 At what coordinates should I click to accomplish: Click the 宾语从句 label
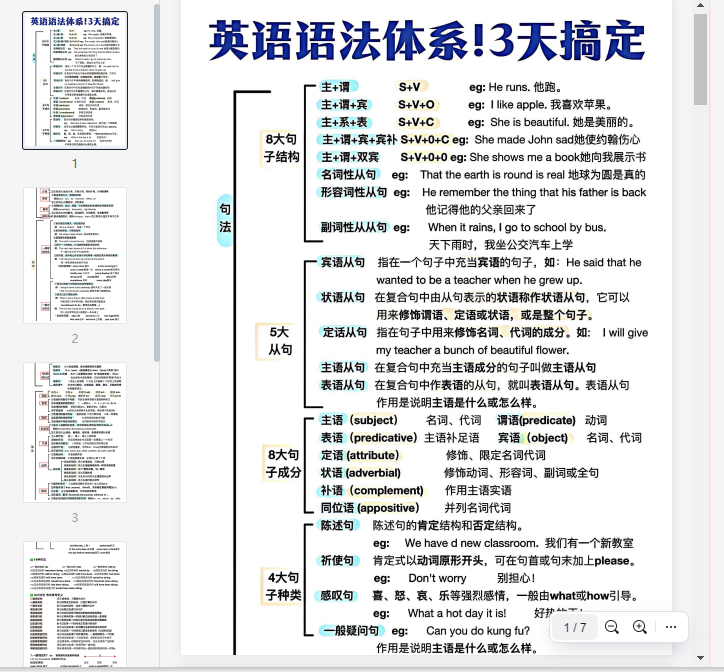click(343, 262)
